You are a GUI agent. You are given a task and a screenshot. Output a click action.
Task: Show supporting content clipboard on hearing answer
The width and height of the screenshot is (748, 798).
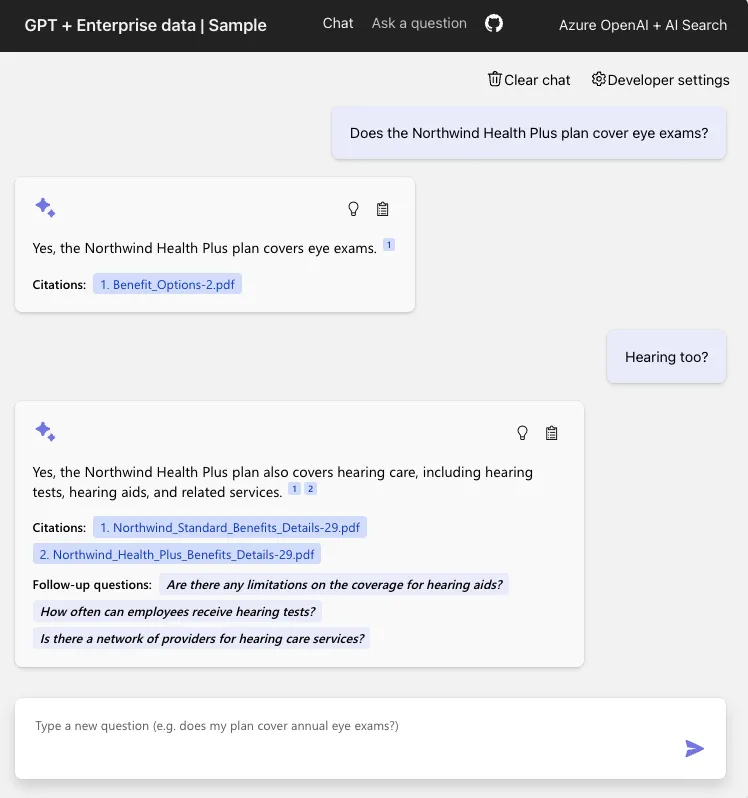[552, 433]
